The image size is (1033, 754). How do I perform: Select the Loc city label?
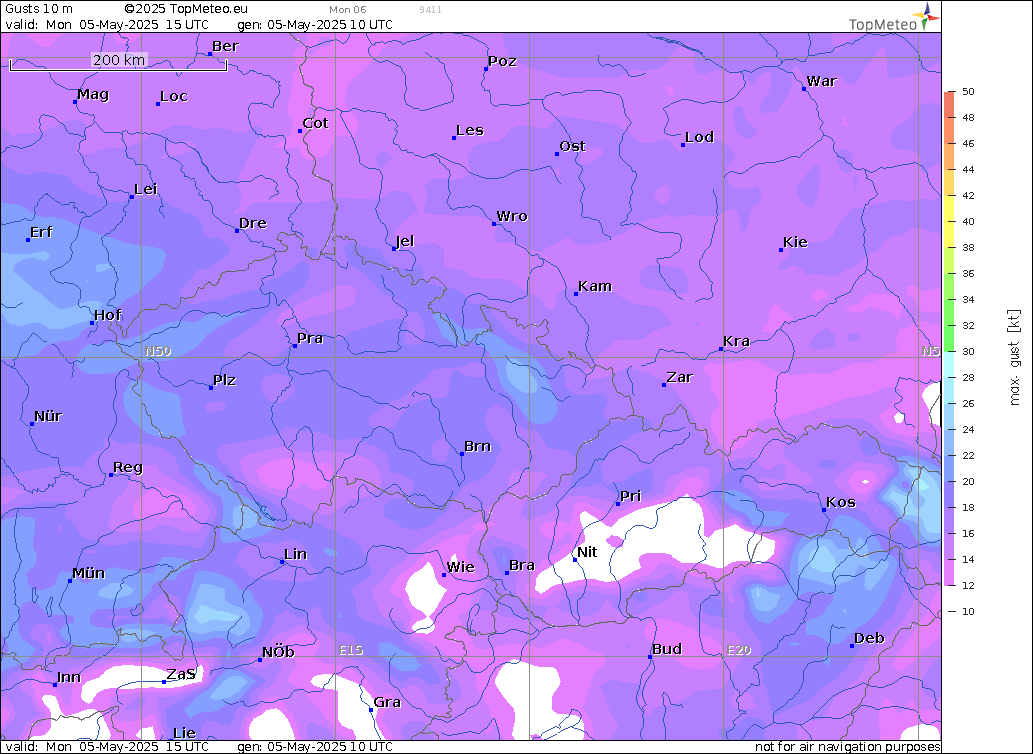pyautogui.click(x=174, y=96)
